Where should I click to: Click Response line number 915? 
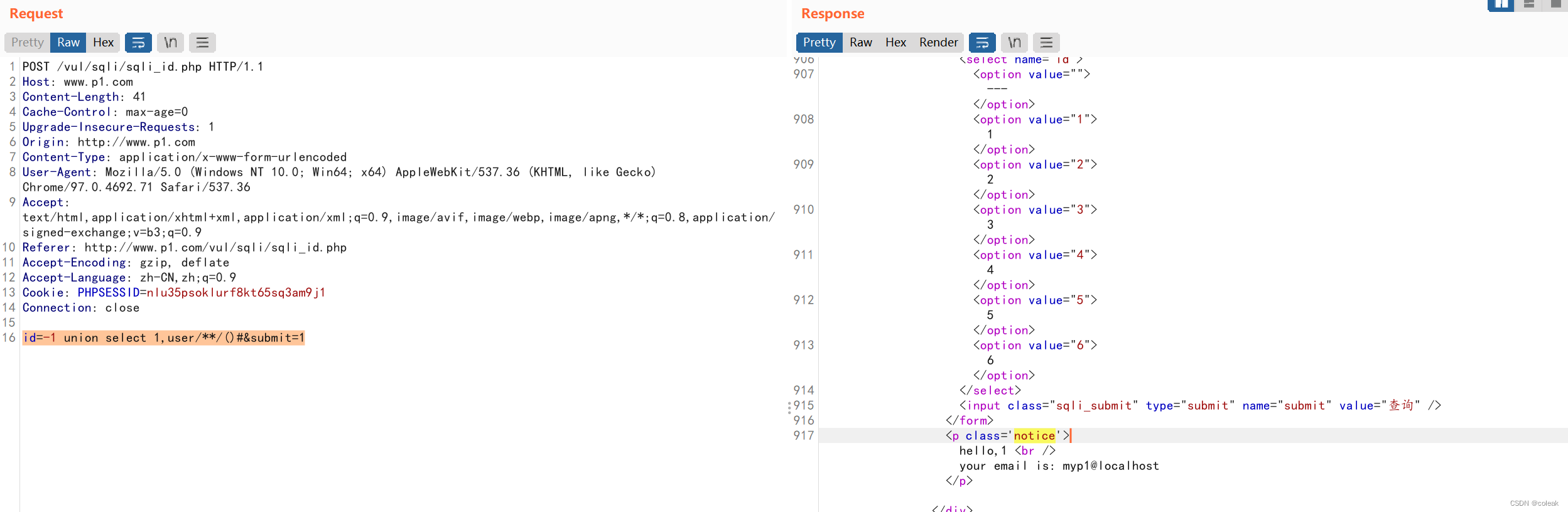coord(804,405)
